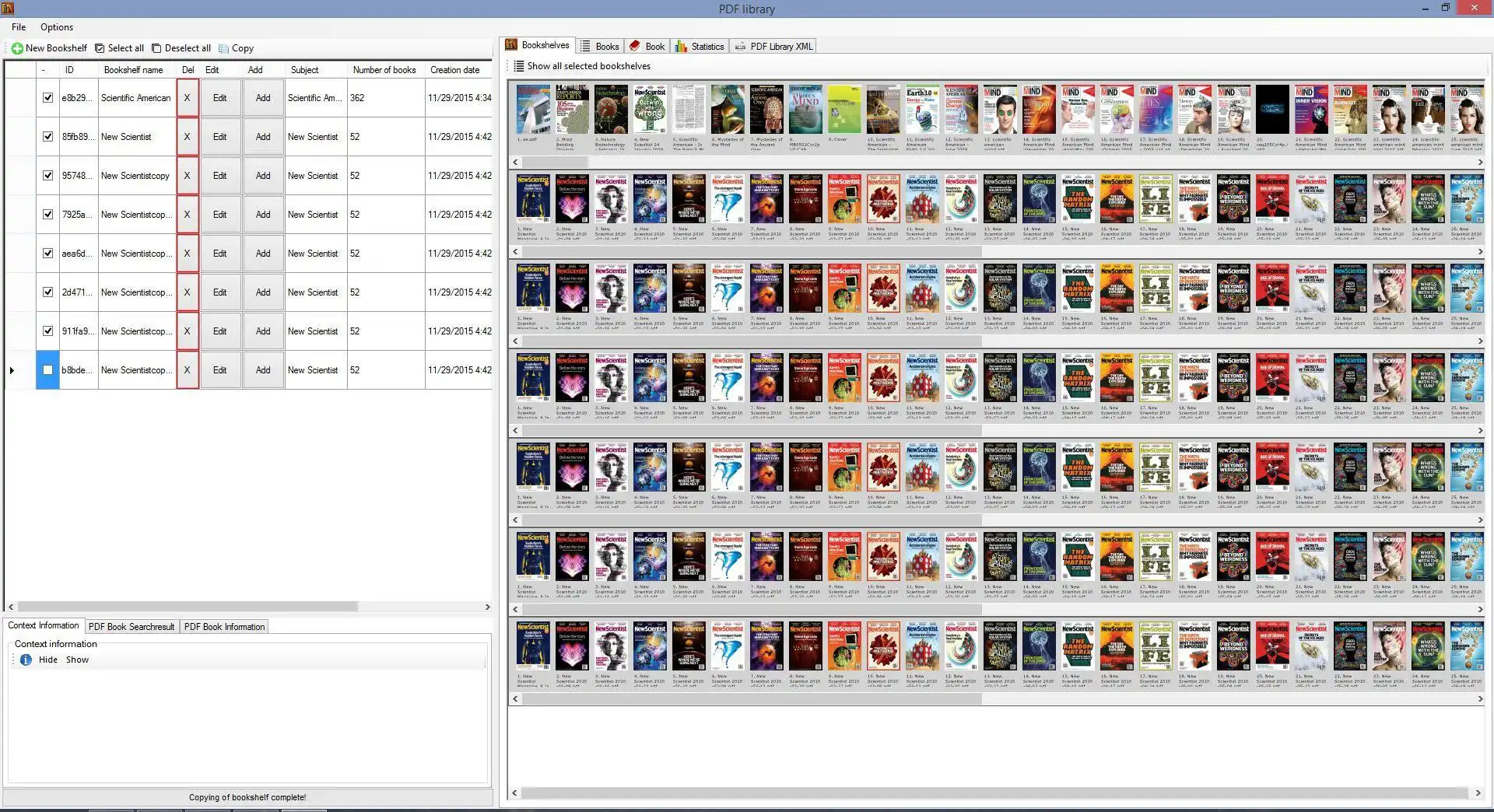Click the Copy bookshelf icon
Screen dimensions: 1494x812
224,48
